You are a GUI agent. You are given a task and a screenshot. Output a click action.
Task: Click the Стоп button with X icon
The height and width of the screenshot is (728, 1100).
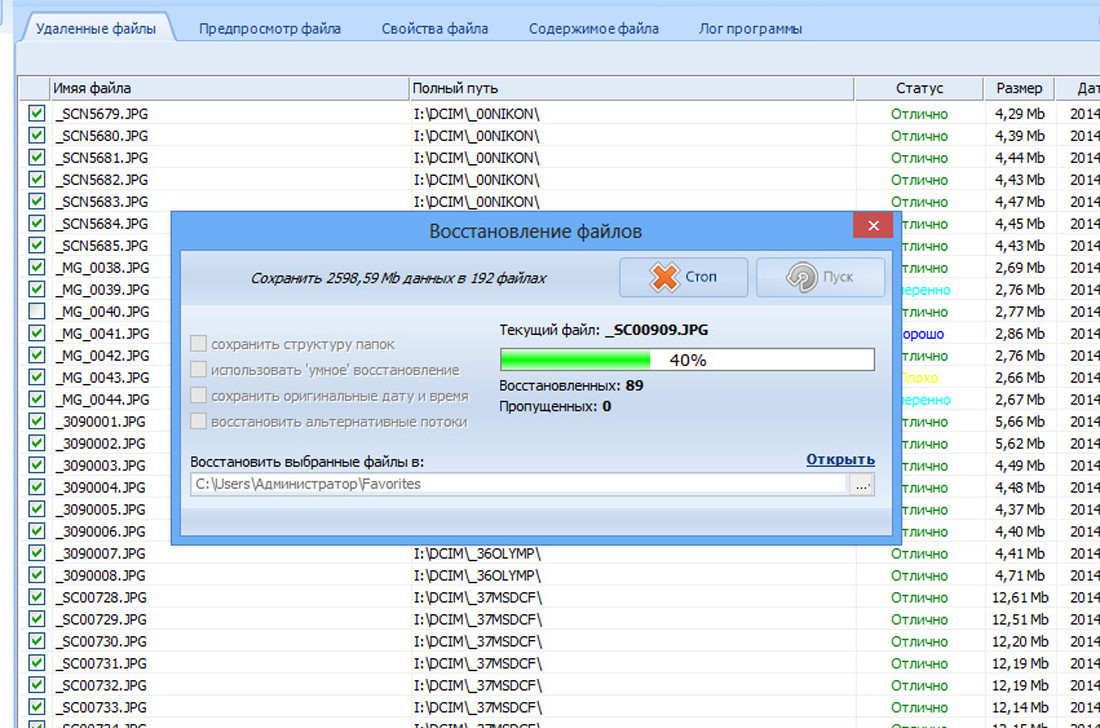(x=683, y=277)
